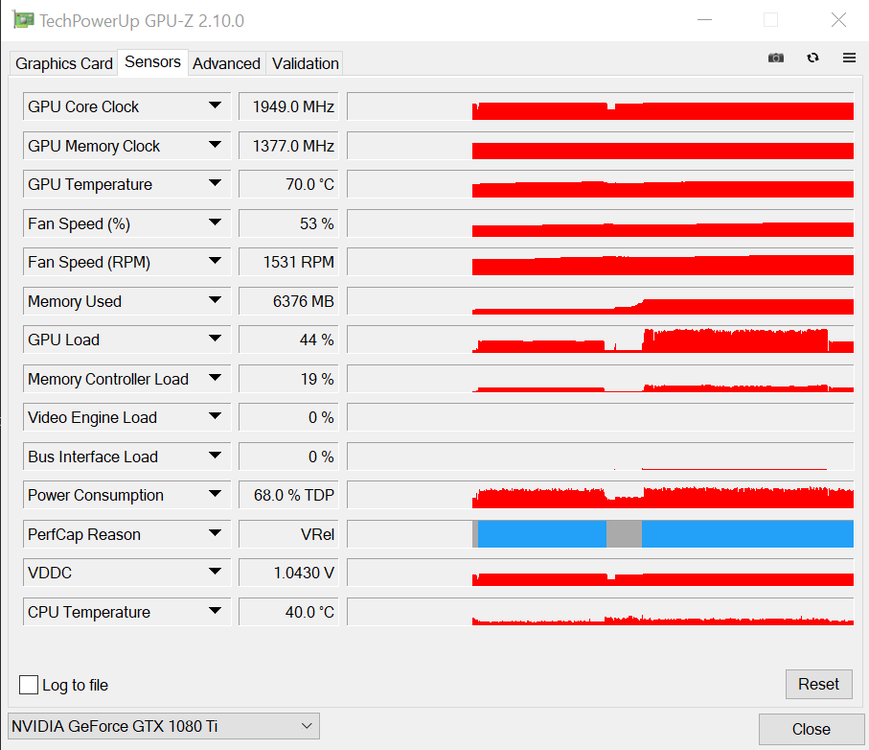
Task: Expand the GPU Core Clock dropdown arrow
Action: (215, 105)
